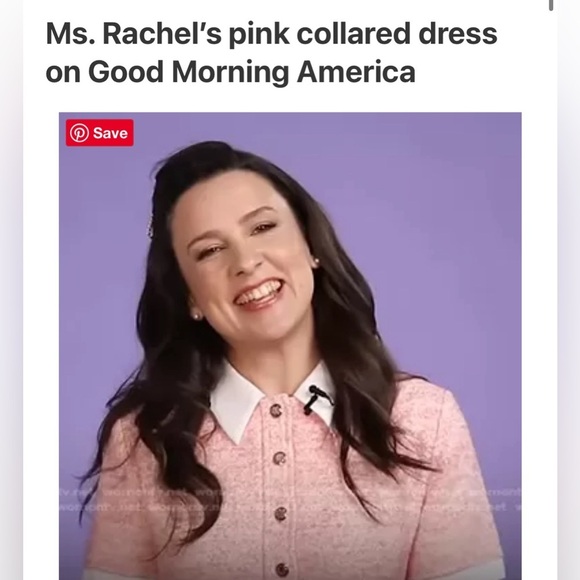580x580 pixels.
Task: Click the pearl earring near the jaw
Action: [196, 316]
